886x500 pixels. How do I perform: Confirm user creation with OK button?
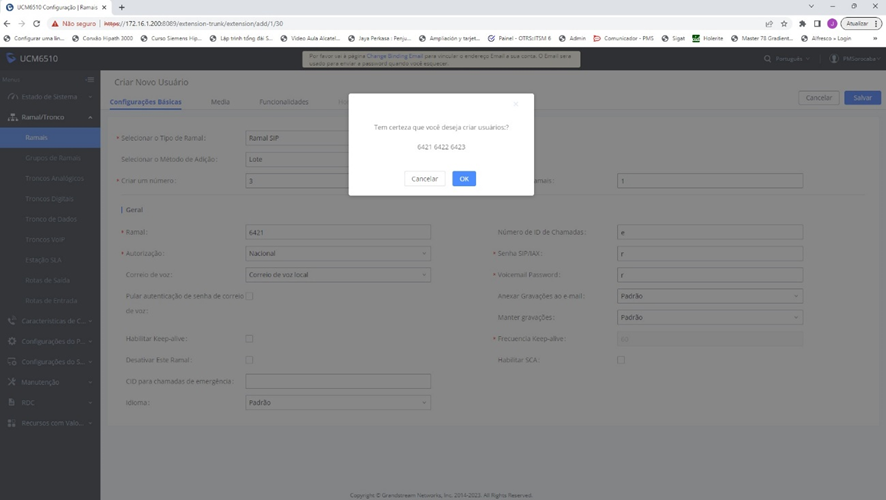click(x=463, y=179)
